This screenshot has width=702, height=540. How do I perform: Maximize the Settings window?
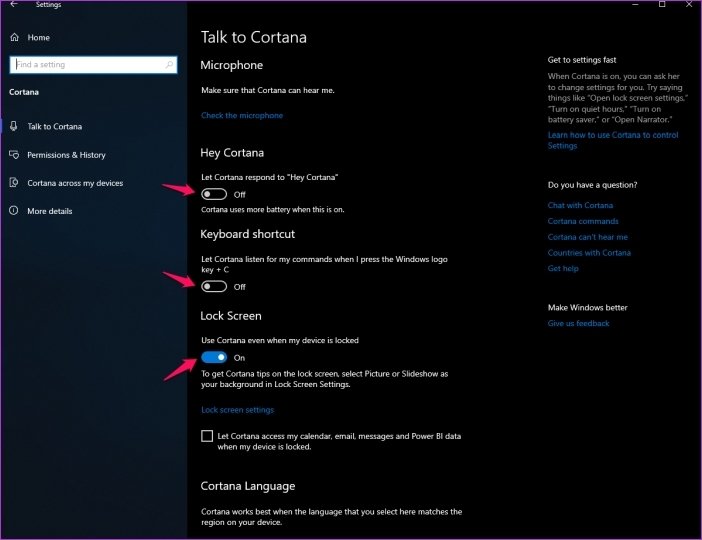662,4
